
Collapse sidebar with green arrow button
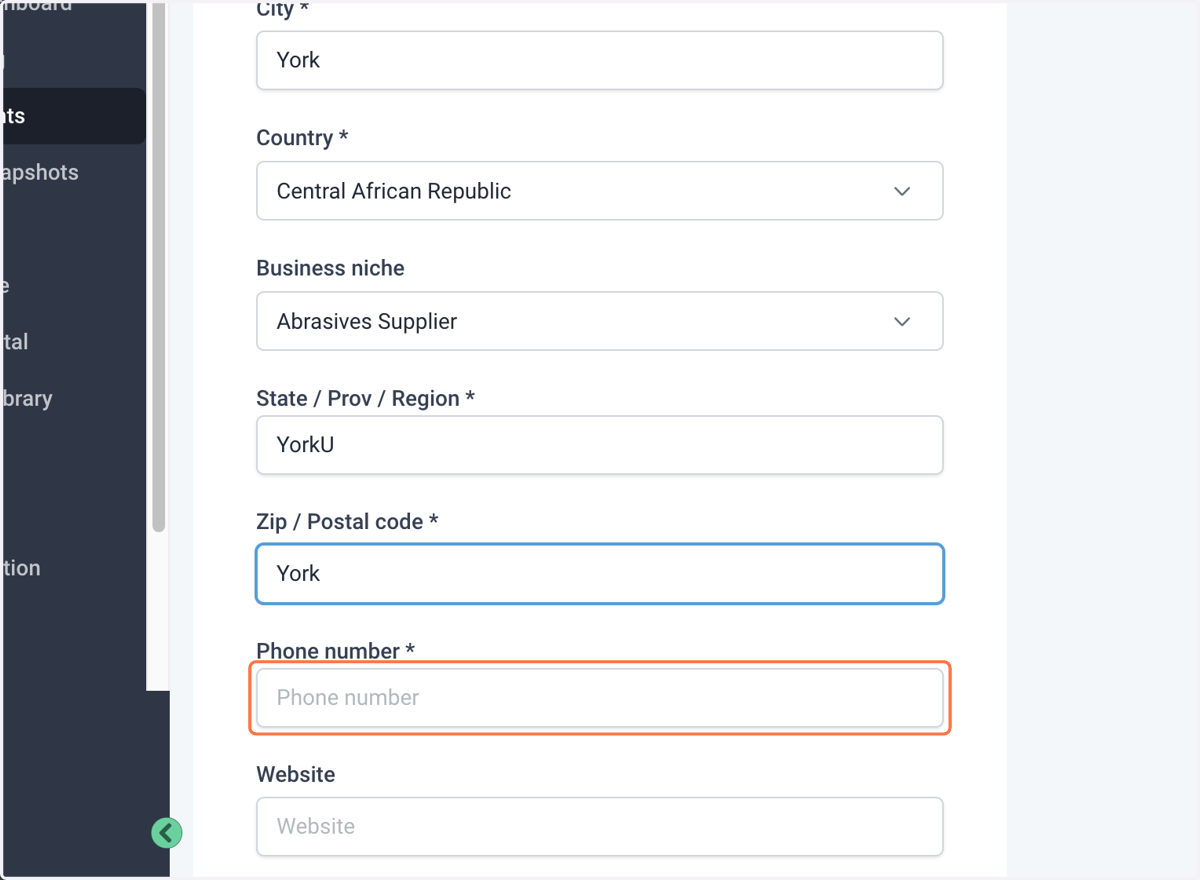click(166, 832)
